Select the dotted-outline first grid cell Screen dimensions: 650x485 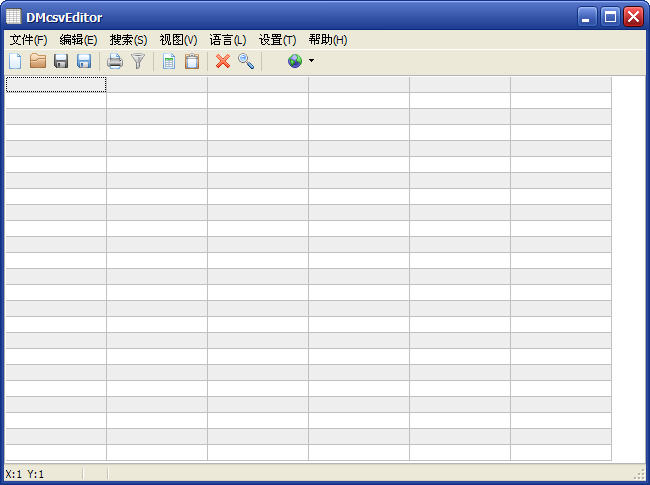56,85
